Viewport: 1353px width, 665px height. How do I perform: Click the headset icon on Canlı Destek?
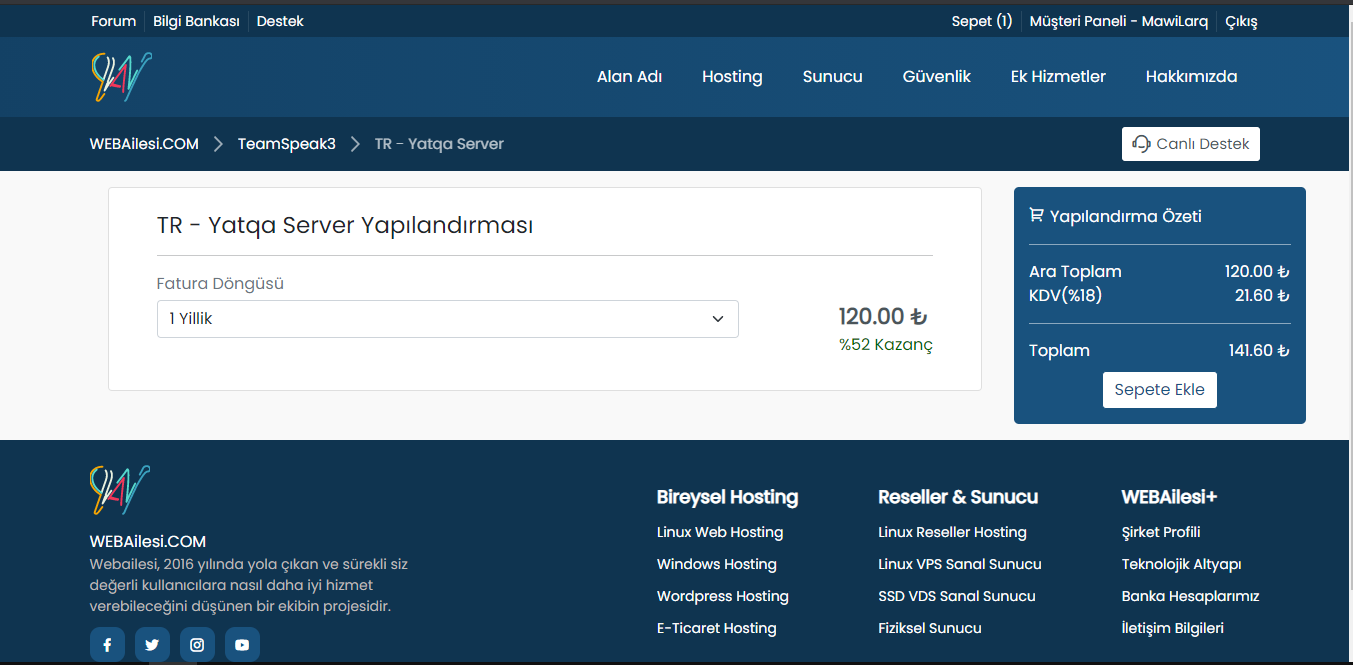tap(1141, 144)
